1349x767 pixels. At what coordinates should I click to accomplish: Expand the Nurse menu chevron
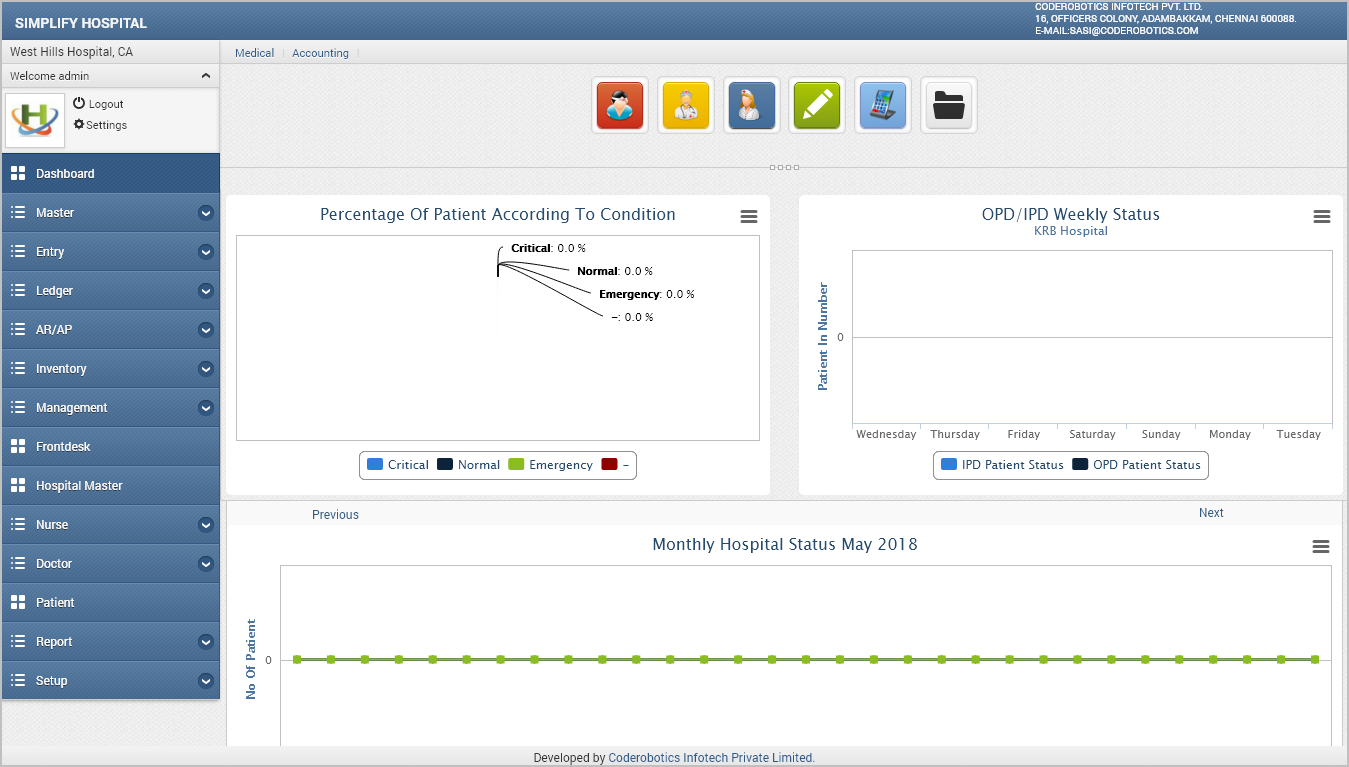[x=206, y=524]
